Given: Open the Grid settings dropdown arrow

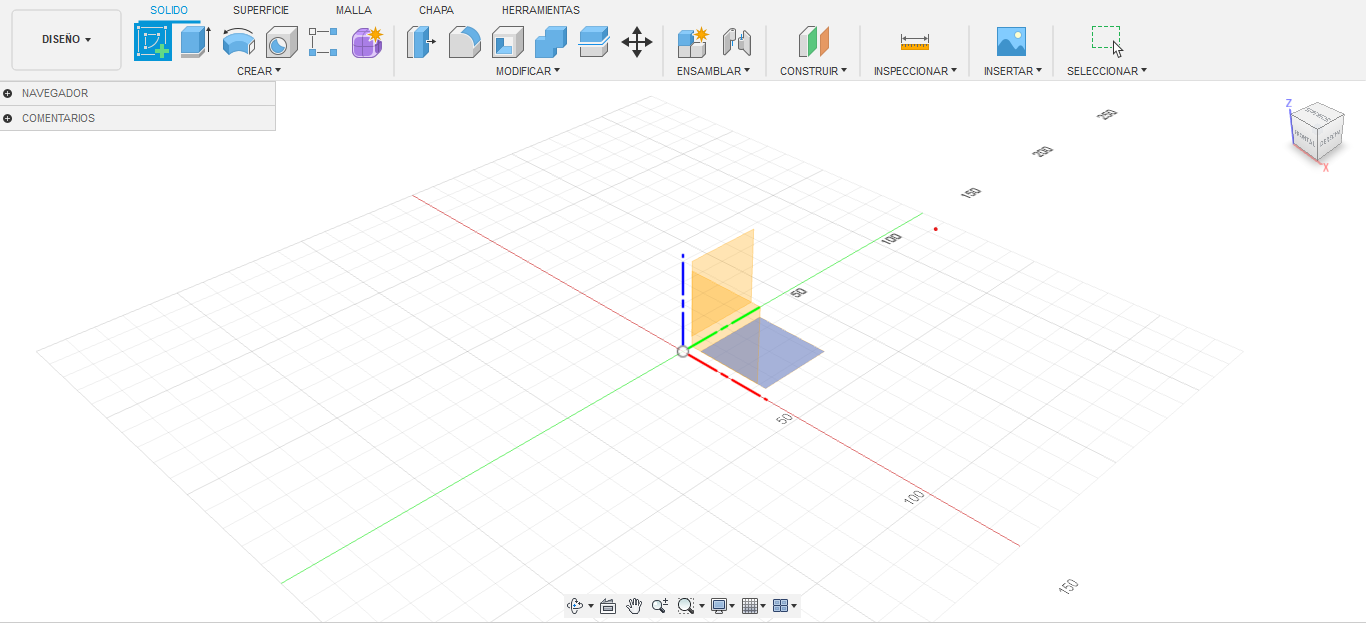Looking at the screenshot, I should (x=764, y=606).
